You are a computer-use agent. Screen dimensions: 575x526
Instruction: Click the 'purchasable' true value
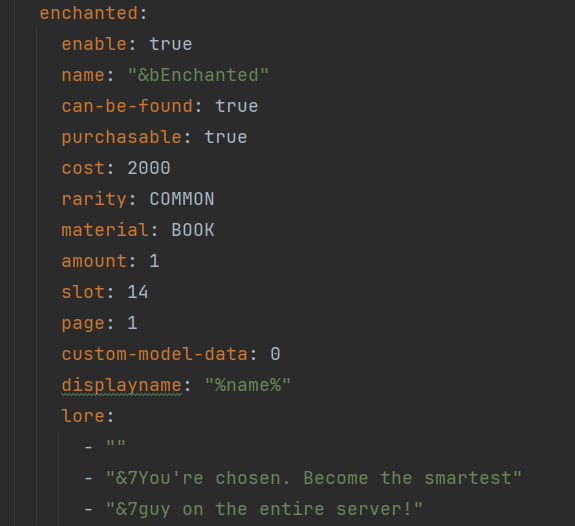226,137
